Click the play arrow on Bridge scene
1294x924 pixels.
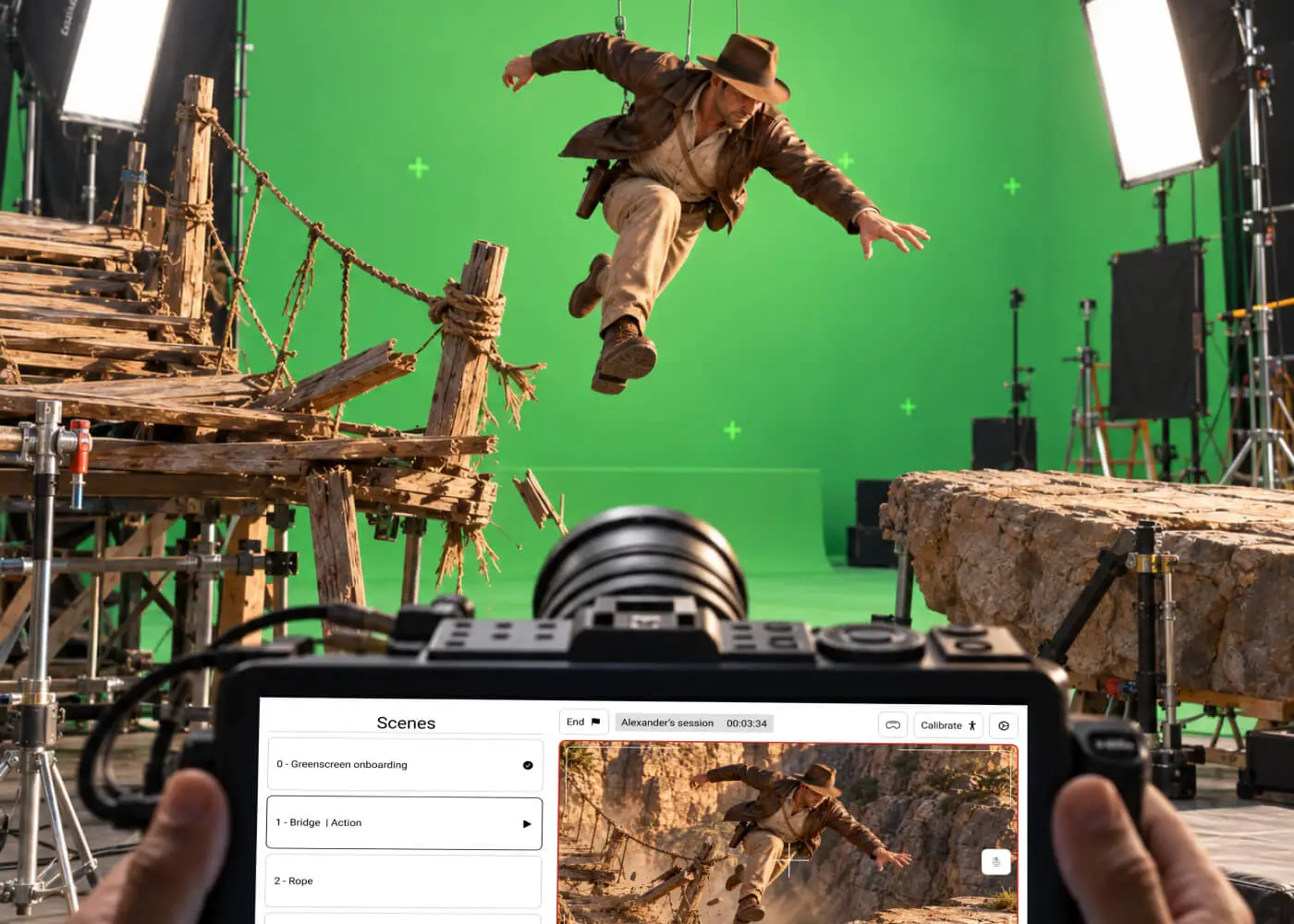[527, 823]
